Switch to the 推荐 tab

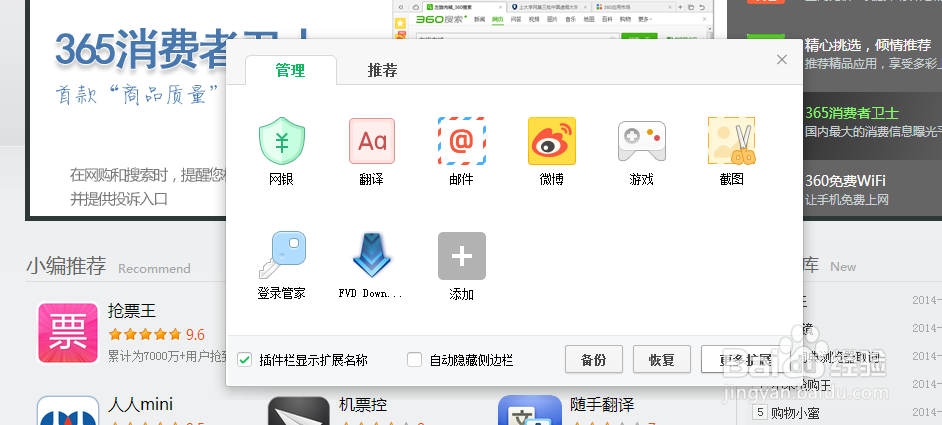[x=382, y=70]
